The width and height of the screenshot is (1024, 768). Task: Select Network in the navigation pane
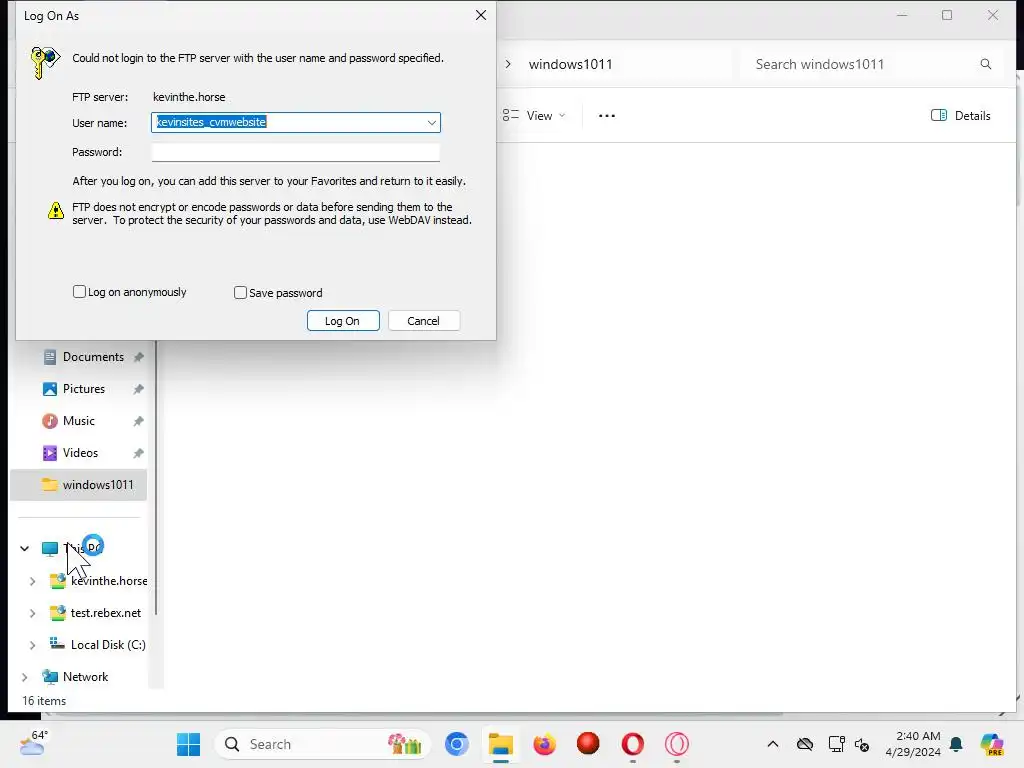[85, 677]
